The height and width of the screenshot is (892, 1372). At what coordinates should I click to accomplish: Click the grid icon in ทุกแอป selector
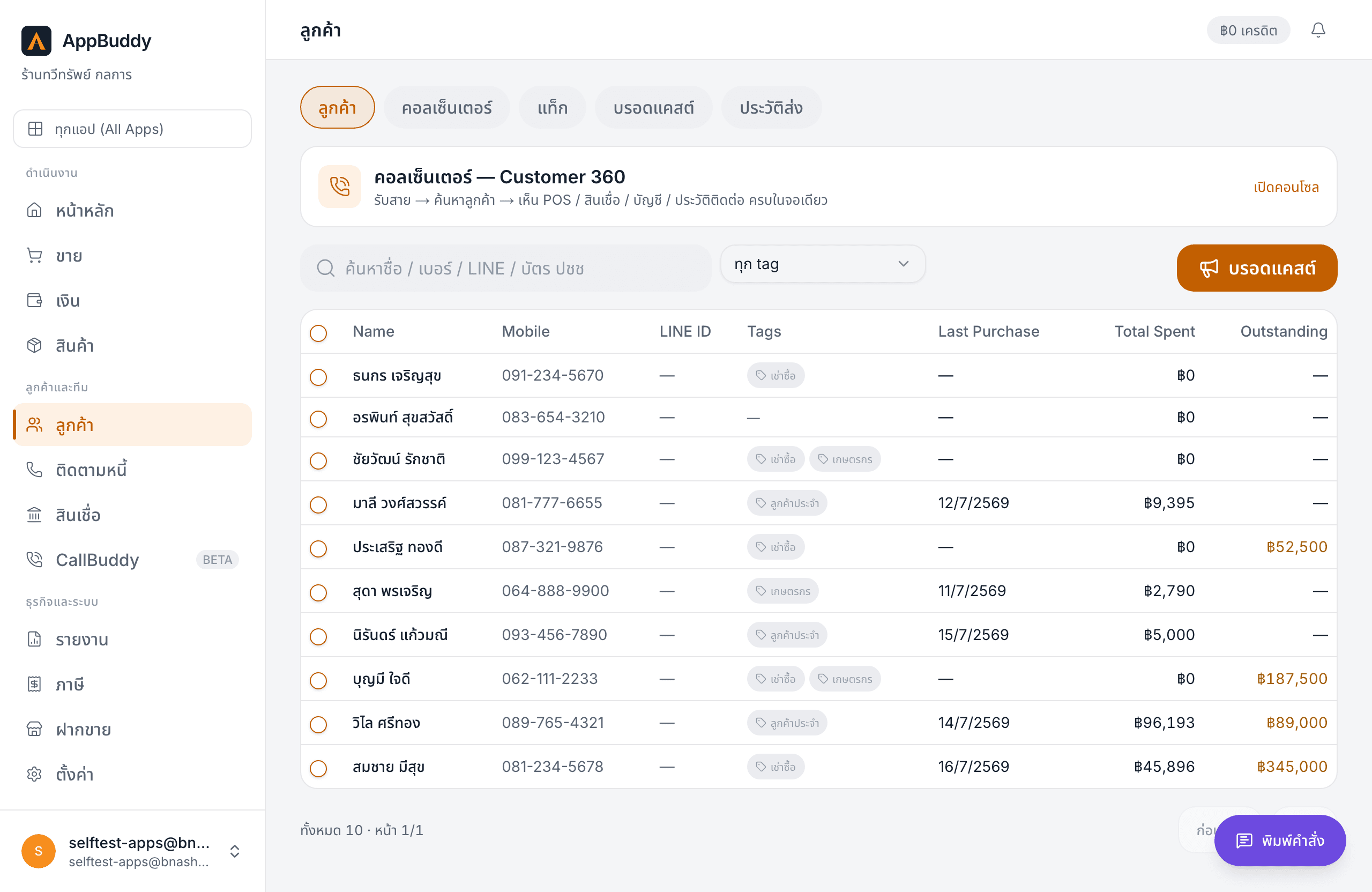coord(36,129)
